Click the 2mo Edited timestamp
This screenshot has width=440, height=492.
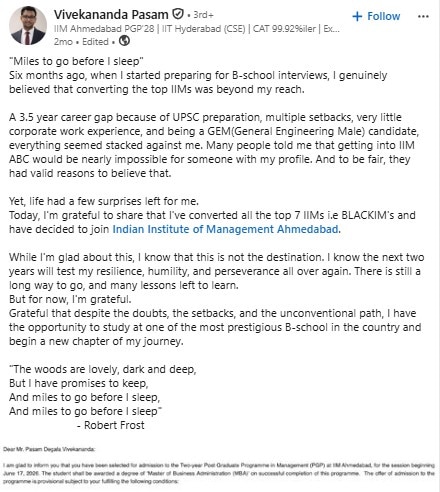coord(81,42)
